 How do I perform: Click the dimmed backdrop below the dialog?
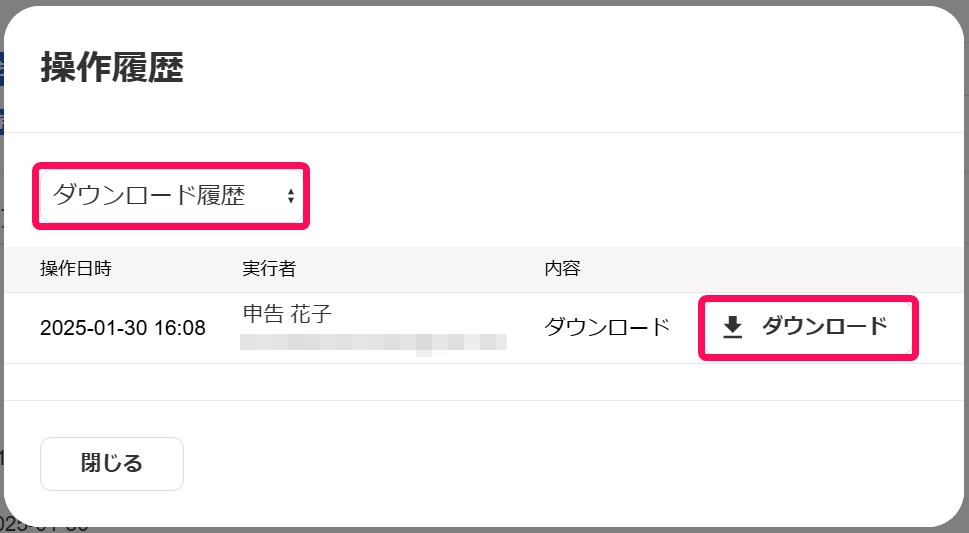[x=500, y=529]
